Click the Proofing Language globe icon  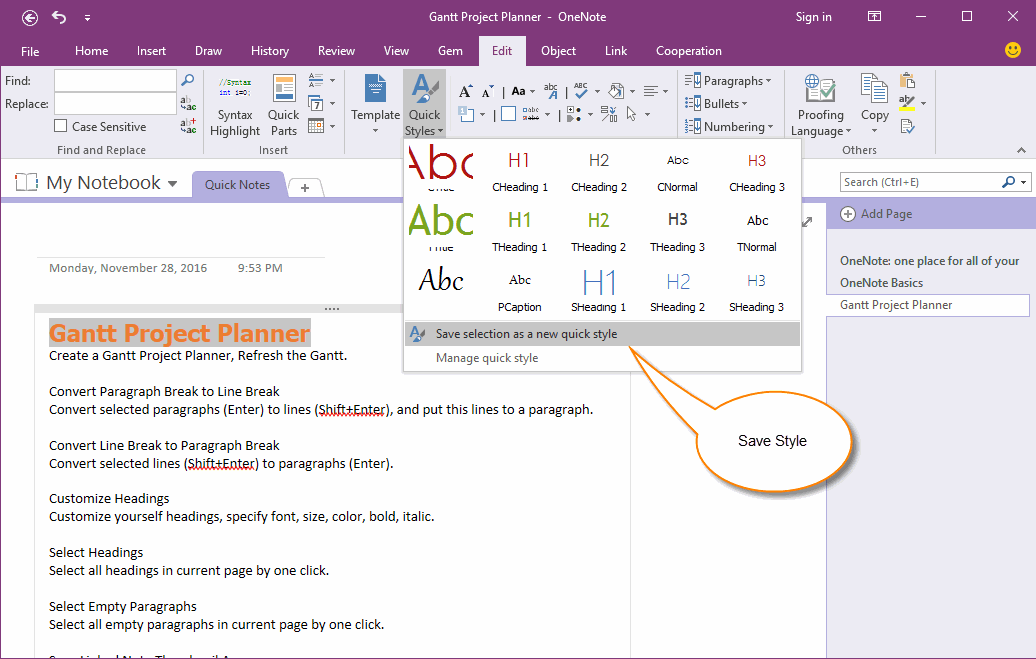[x=820, y=89]
